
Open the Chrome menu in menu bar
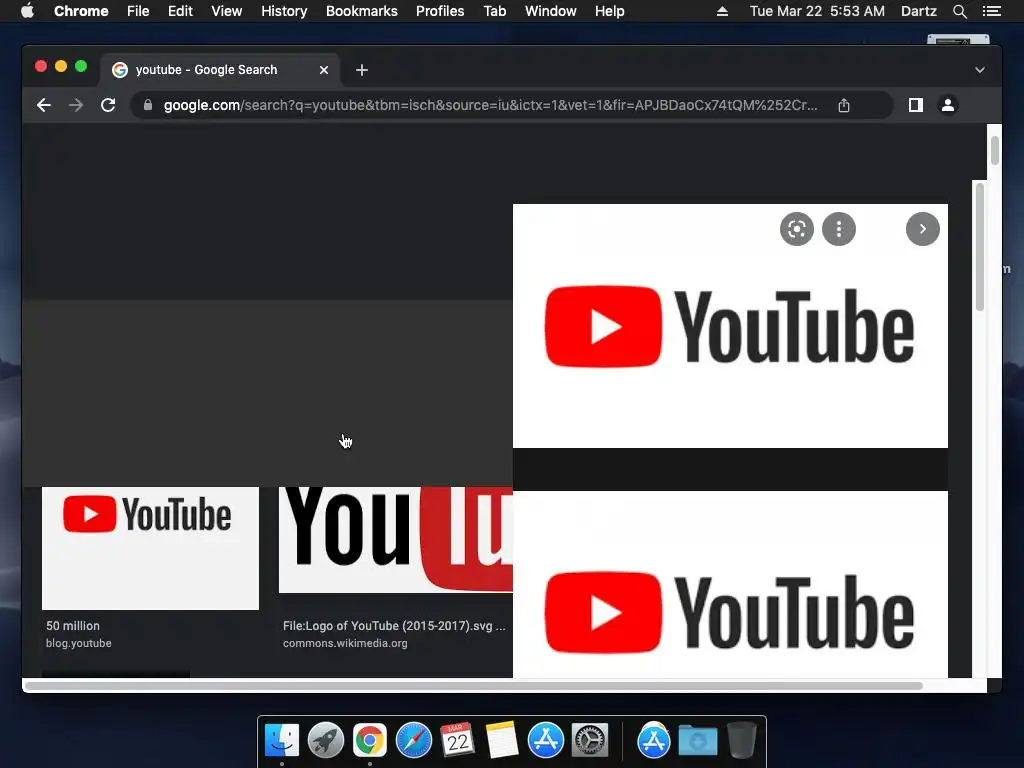(81, 11)
